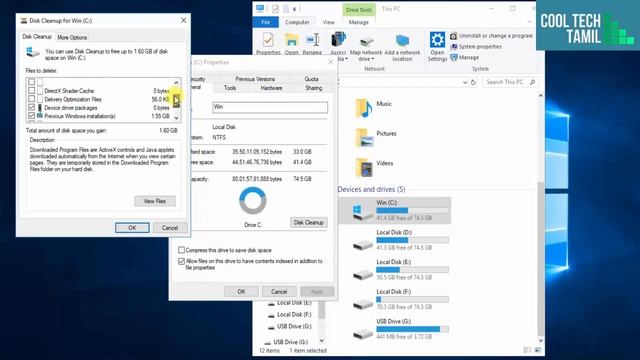This screenshot has height=360, width=640.
Task: Click the This PC vertical scrollbar down arrow
Action: tap(541, 341)
